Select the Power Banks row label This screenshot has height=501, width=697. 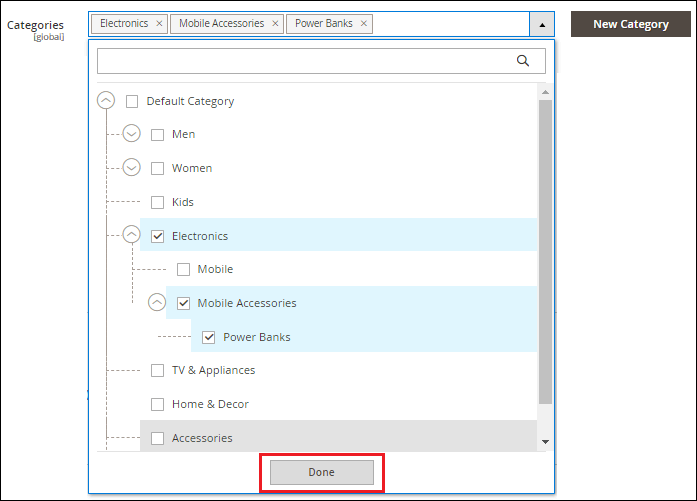tap(256, 337)
